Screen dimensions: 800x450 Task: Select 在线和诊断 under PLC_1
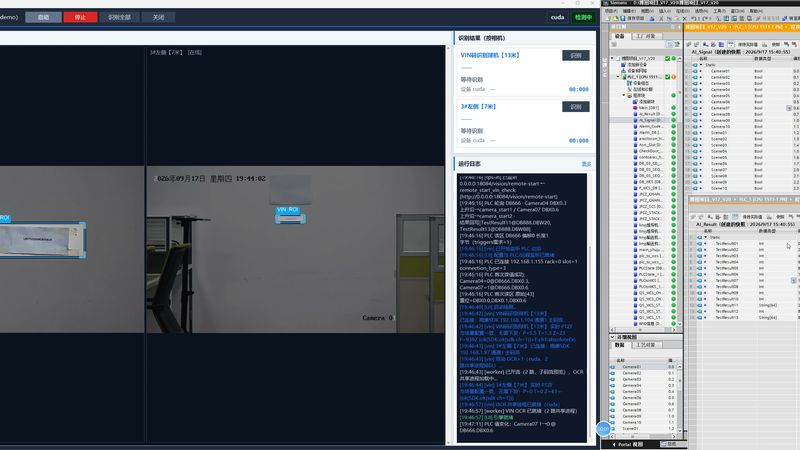coord(642,89)
